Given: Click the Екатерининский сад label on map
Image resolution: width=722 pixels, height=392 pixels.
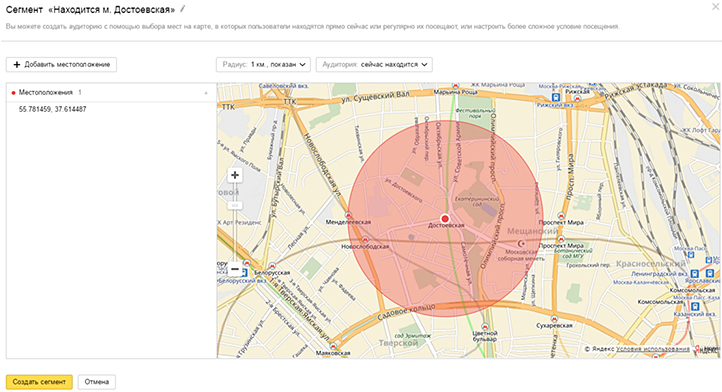Looking at the screenshot, I should (x=477, y=201).
